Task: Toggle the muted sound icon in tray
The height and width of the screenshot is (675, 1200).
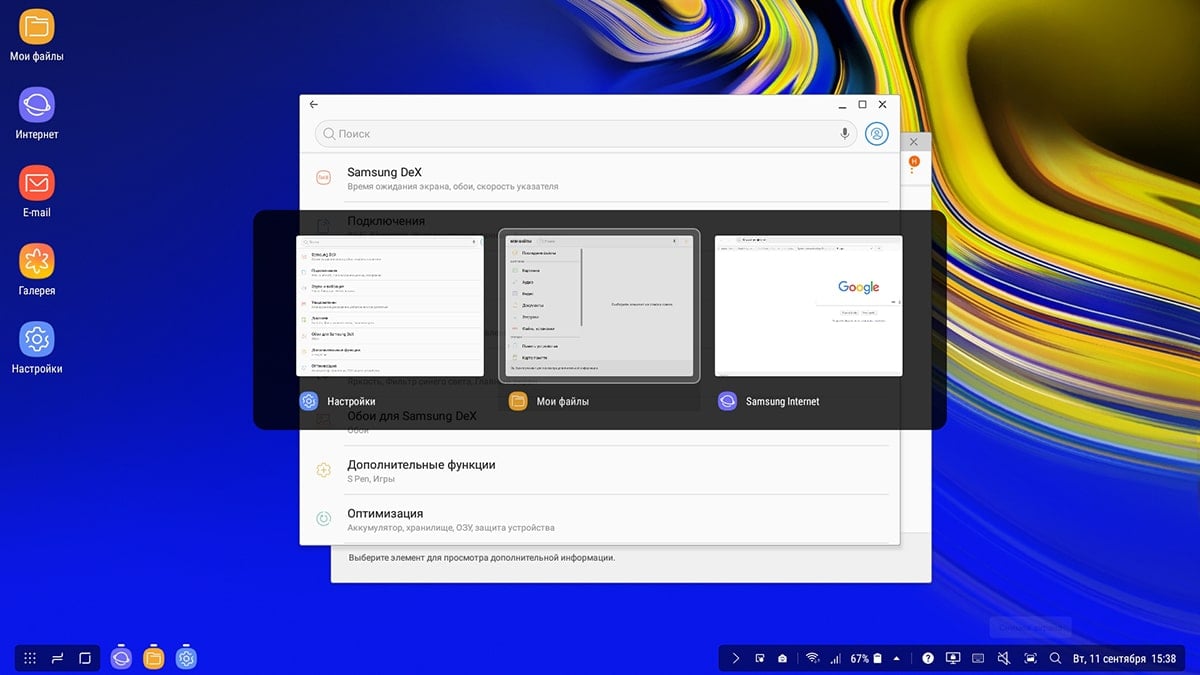Action: point(1004,658)
